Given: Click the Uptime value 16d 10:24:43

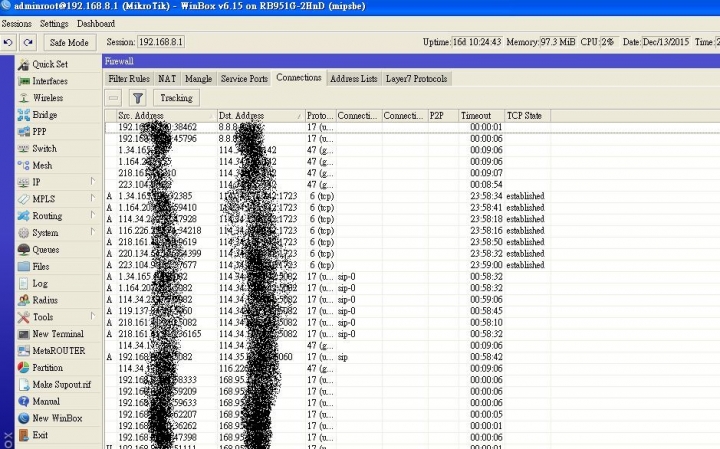Looking at the screenshot, I should tap(477, 42).
